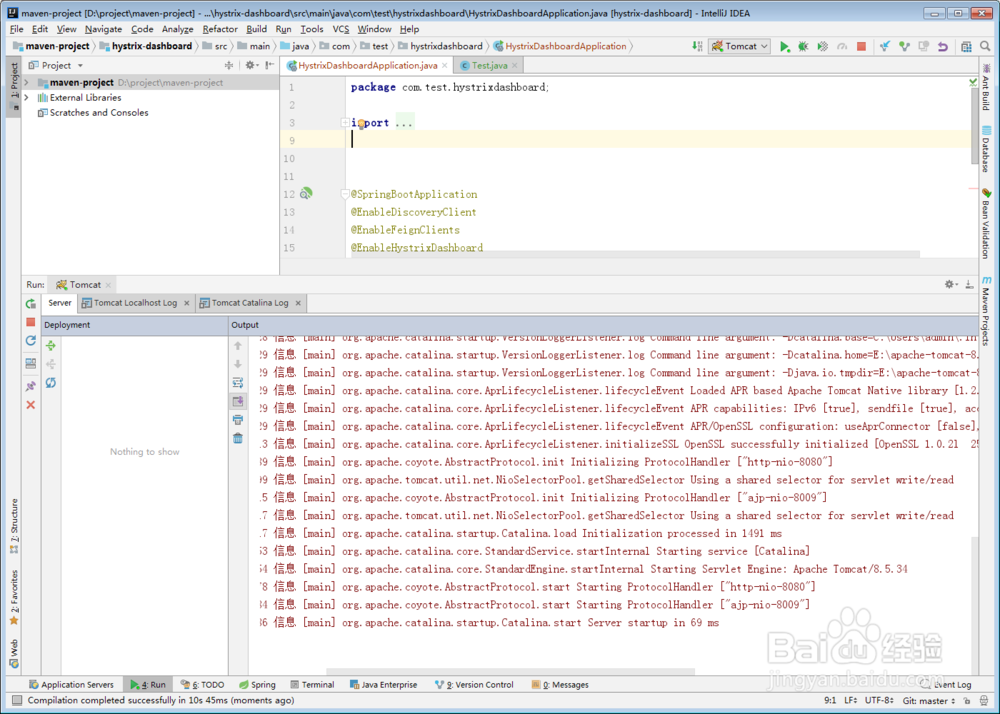Expand the maven-project tree node
The image size is (1000, 714).
[26, 82]
